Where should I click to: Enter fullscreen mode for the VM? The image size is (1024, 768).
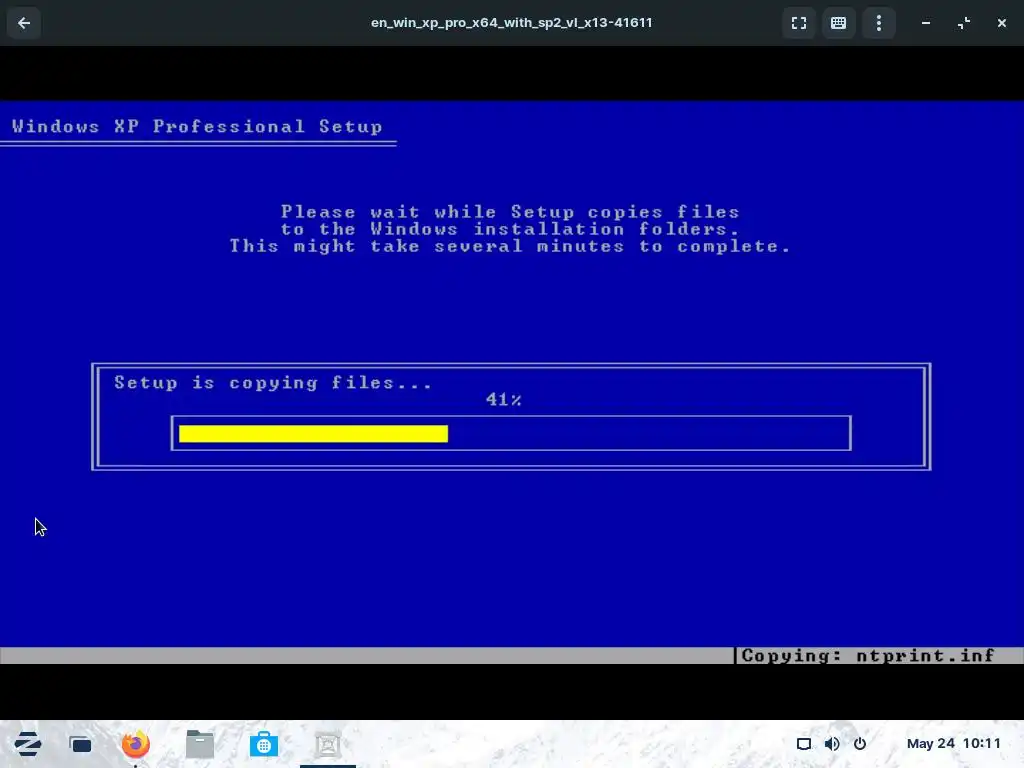point(799,23)
